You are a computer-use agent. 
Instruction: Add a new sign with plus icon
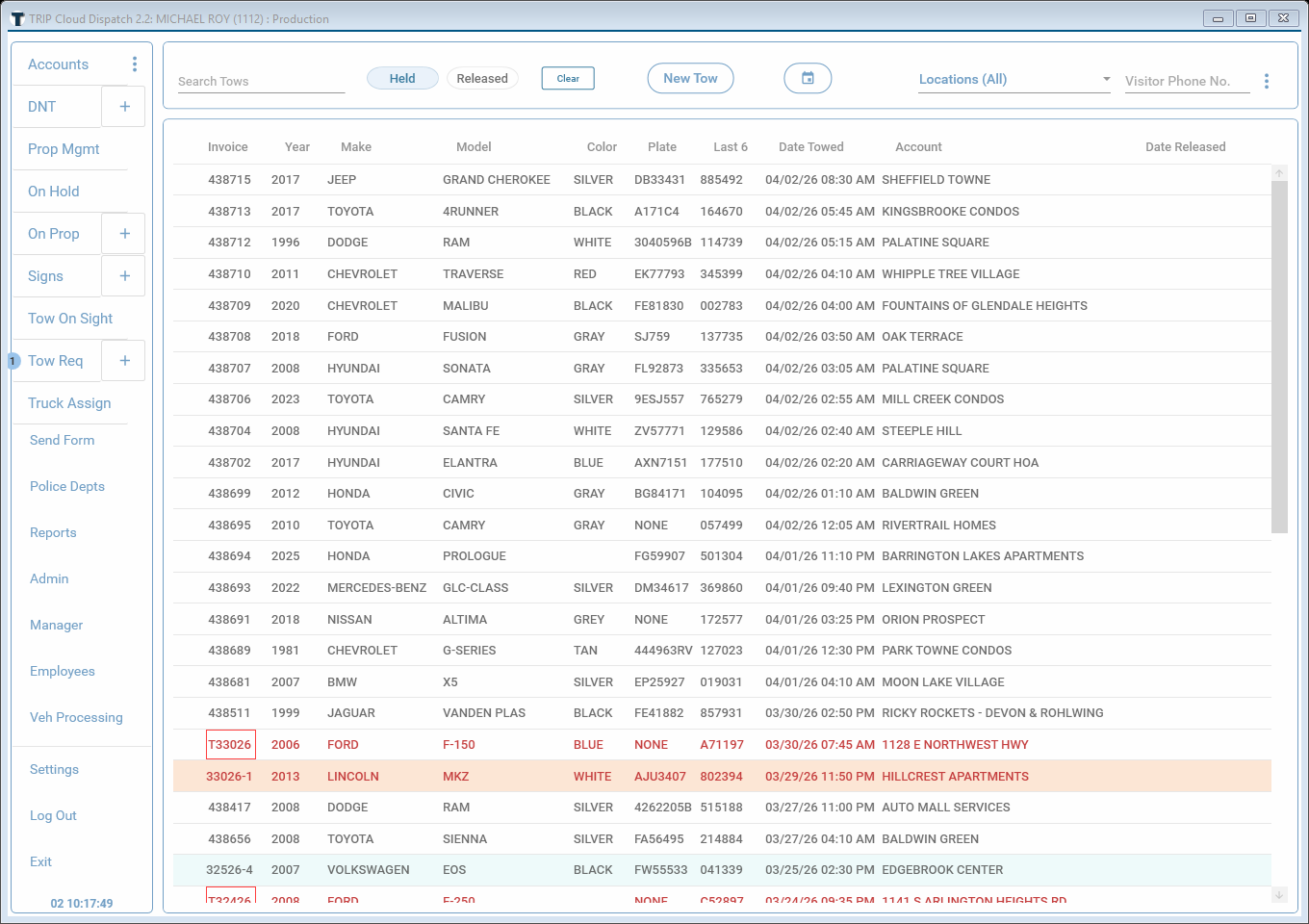coord(124,276)
